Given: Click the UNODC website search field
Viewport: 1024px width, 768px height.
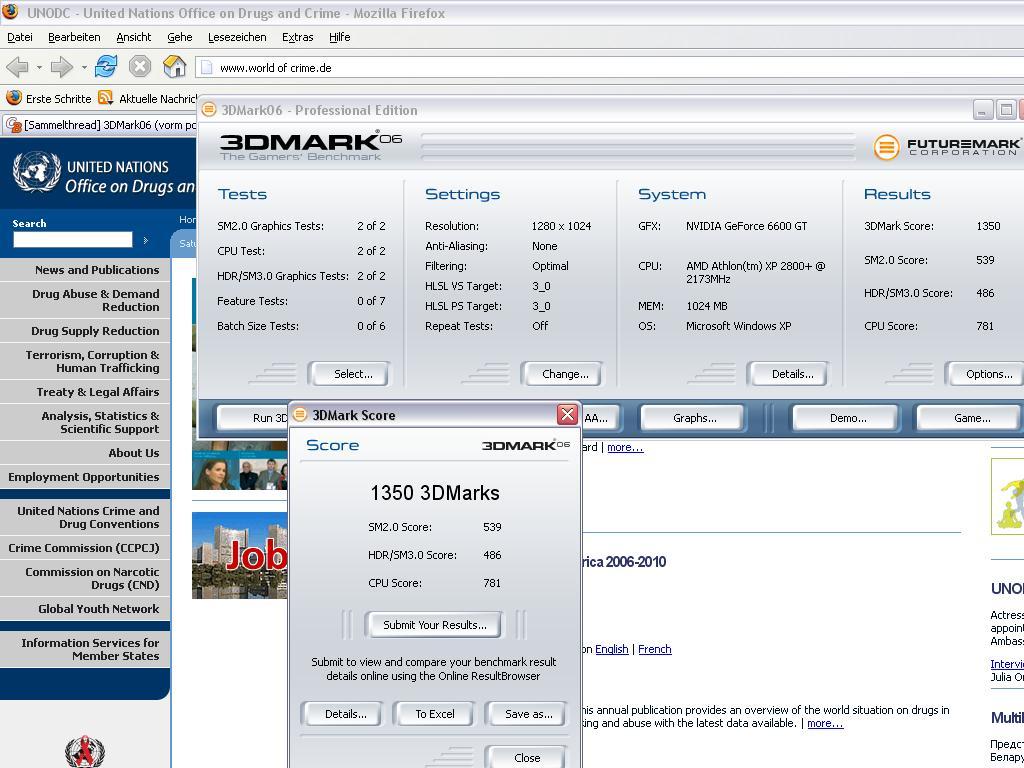Looking at the screenshot, I should pos(72,240).
